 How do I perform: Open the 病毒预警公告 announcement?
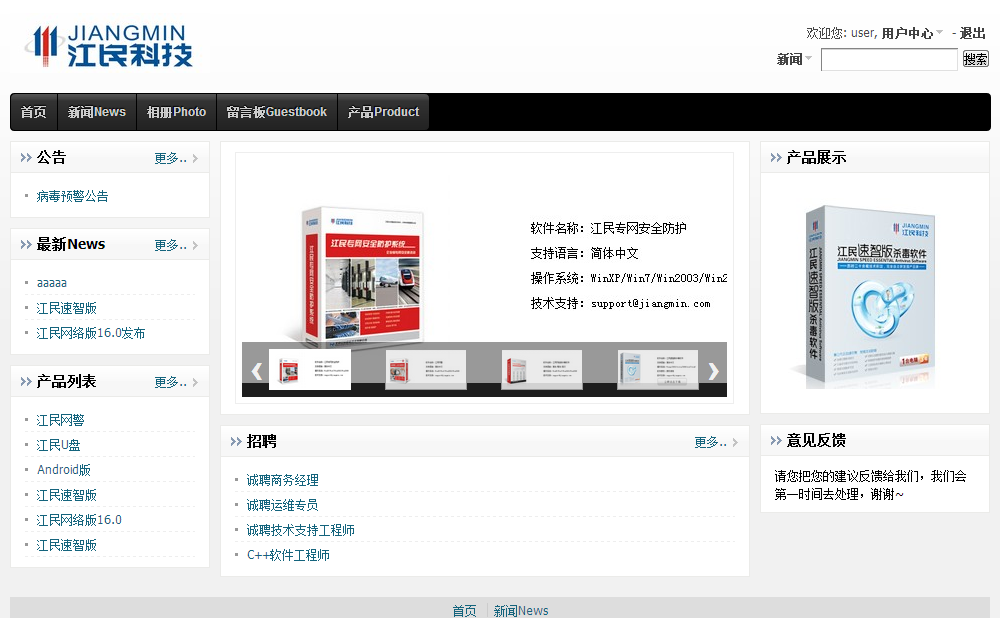[72, 196]
